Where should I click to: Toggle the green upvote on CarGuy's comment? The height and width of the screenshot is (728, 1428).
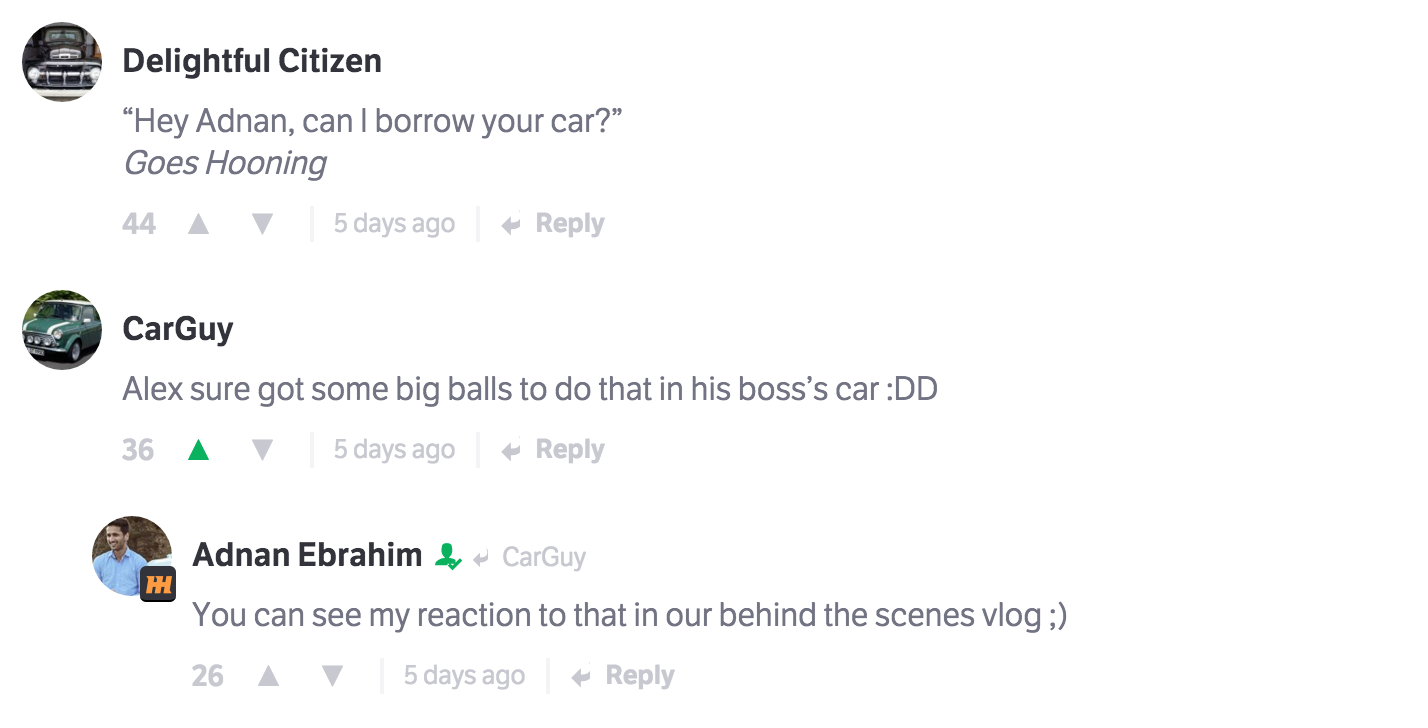tap(198, 450)
